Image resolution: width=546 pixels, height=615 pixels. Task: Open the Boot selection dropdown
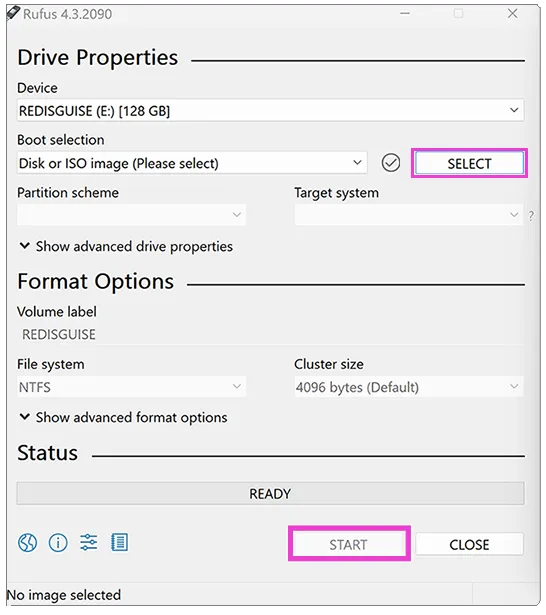(x=192, y=163)
